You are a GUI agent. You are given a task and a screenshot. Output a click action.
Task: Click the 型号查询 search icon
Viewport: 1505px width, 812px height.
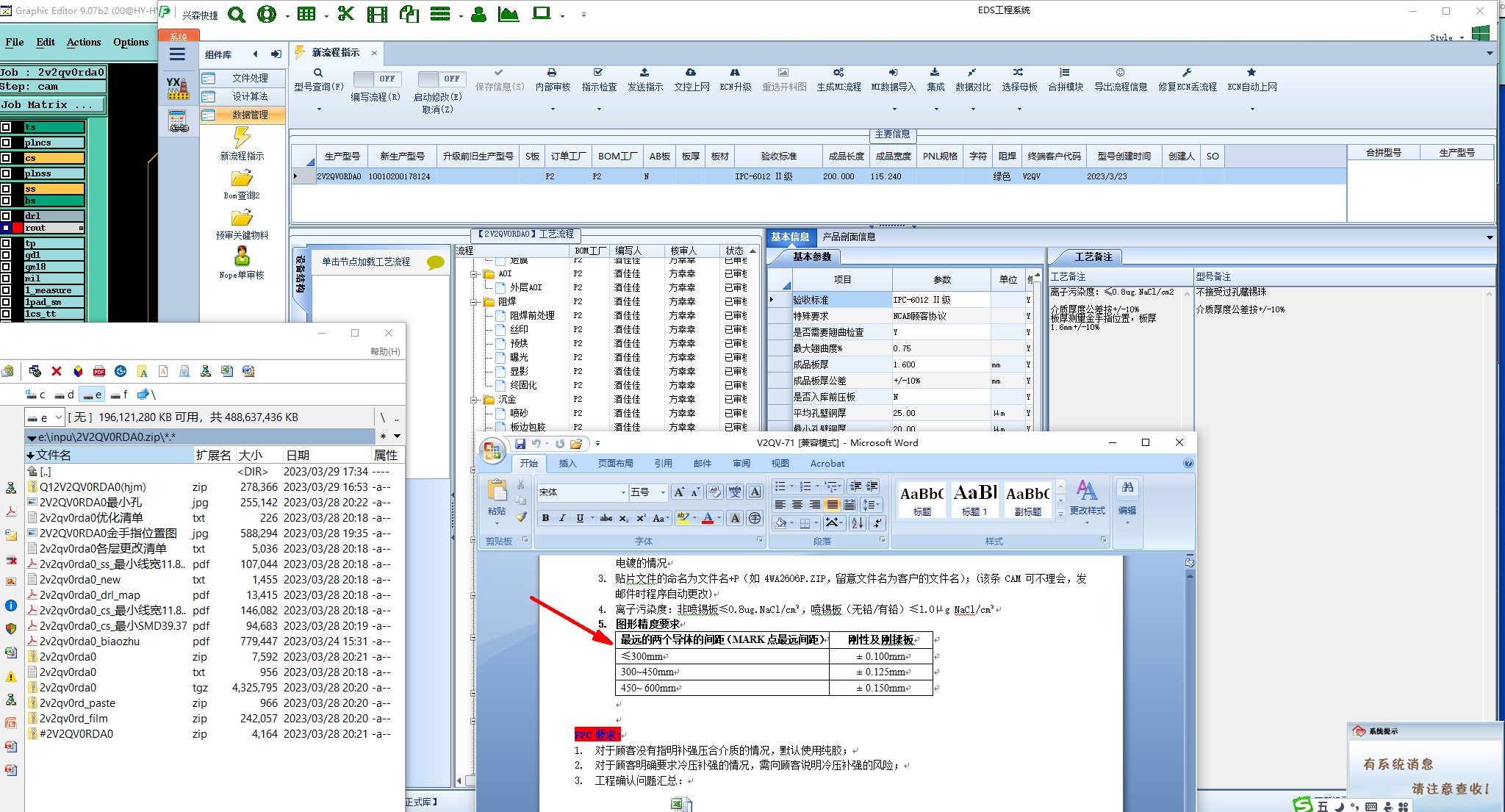point(318,73)
